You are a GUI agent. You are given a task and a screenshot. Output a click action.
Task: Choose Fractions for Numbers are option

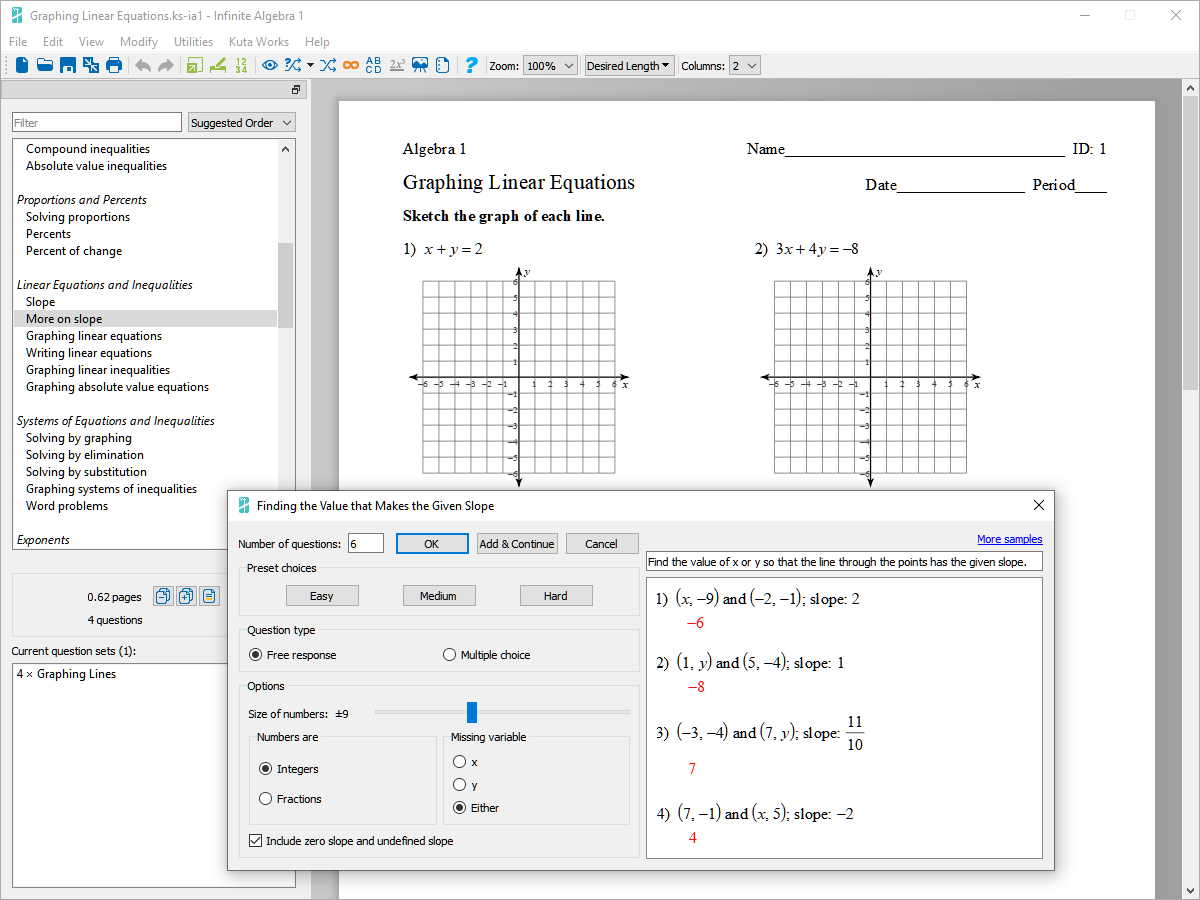(x=268, y=799)
